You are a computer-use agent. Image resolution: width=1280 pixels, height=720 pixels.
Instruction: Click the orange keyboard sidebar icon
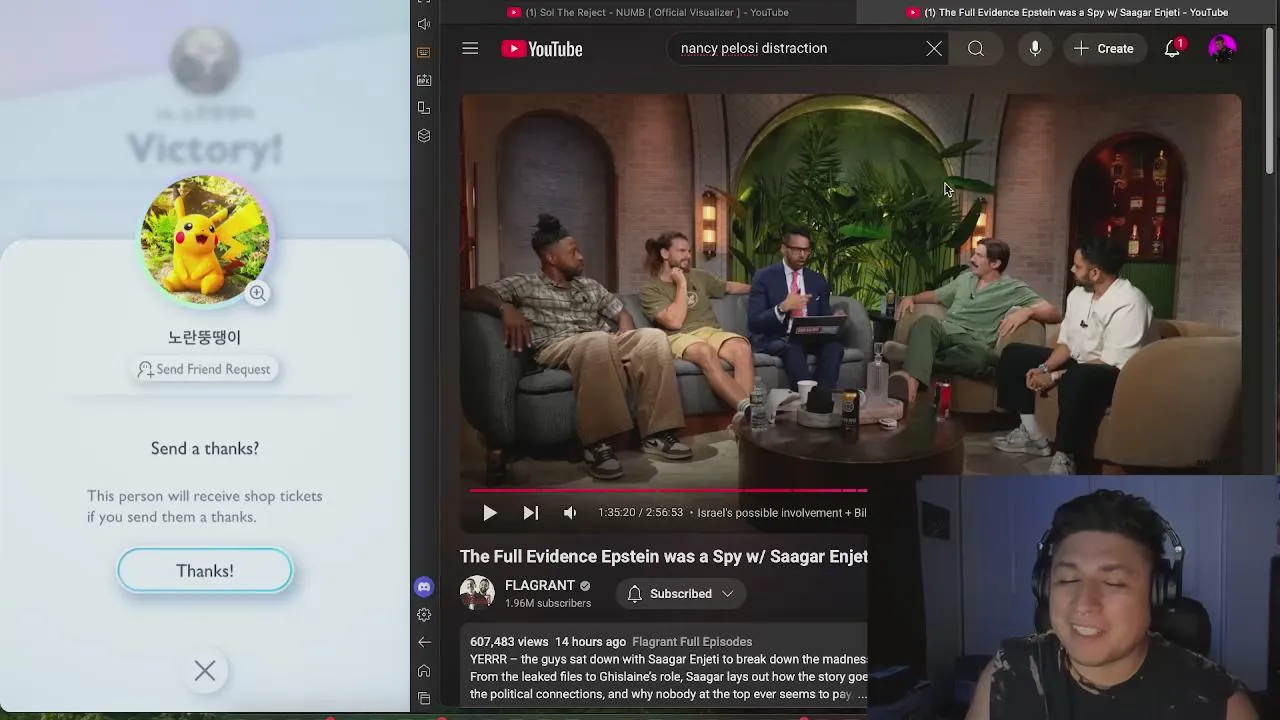(x=424, y=52)
